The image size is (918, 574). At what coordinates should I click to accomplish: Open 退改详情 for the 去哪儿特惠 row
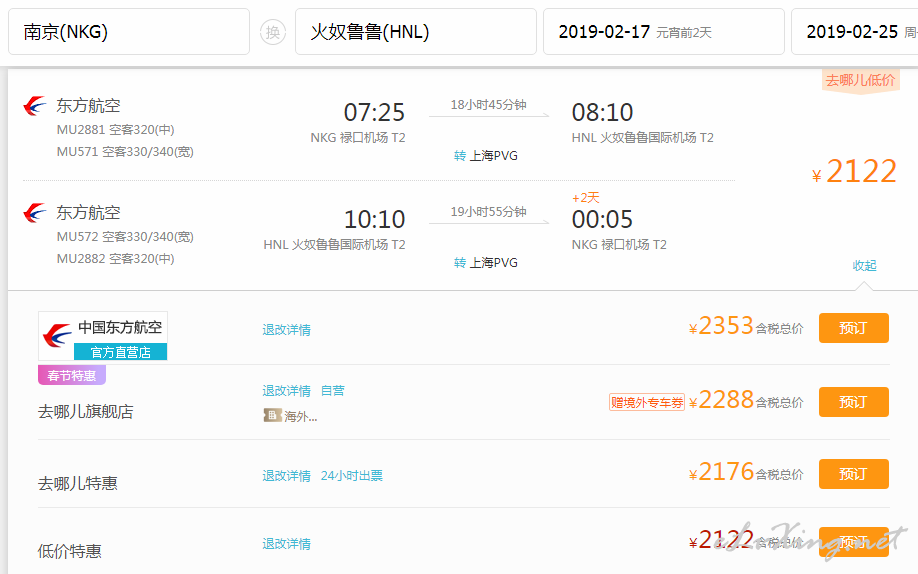(x=286, y=476)
